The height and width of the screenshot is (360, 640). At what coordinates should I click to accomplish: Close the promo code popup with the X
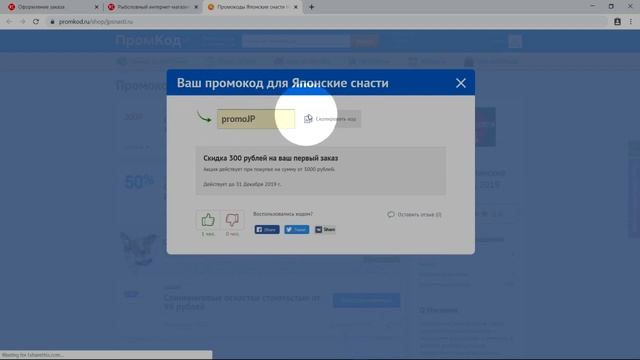[460, 83]
